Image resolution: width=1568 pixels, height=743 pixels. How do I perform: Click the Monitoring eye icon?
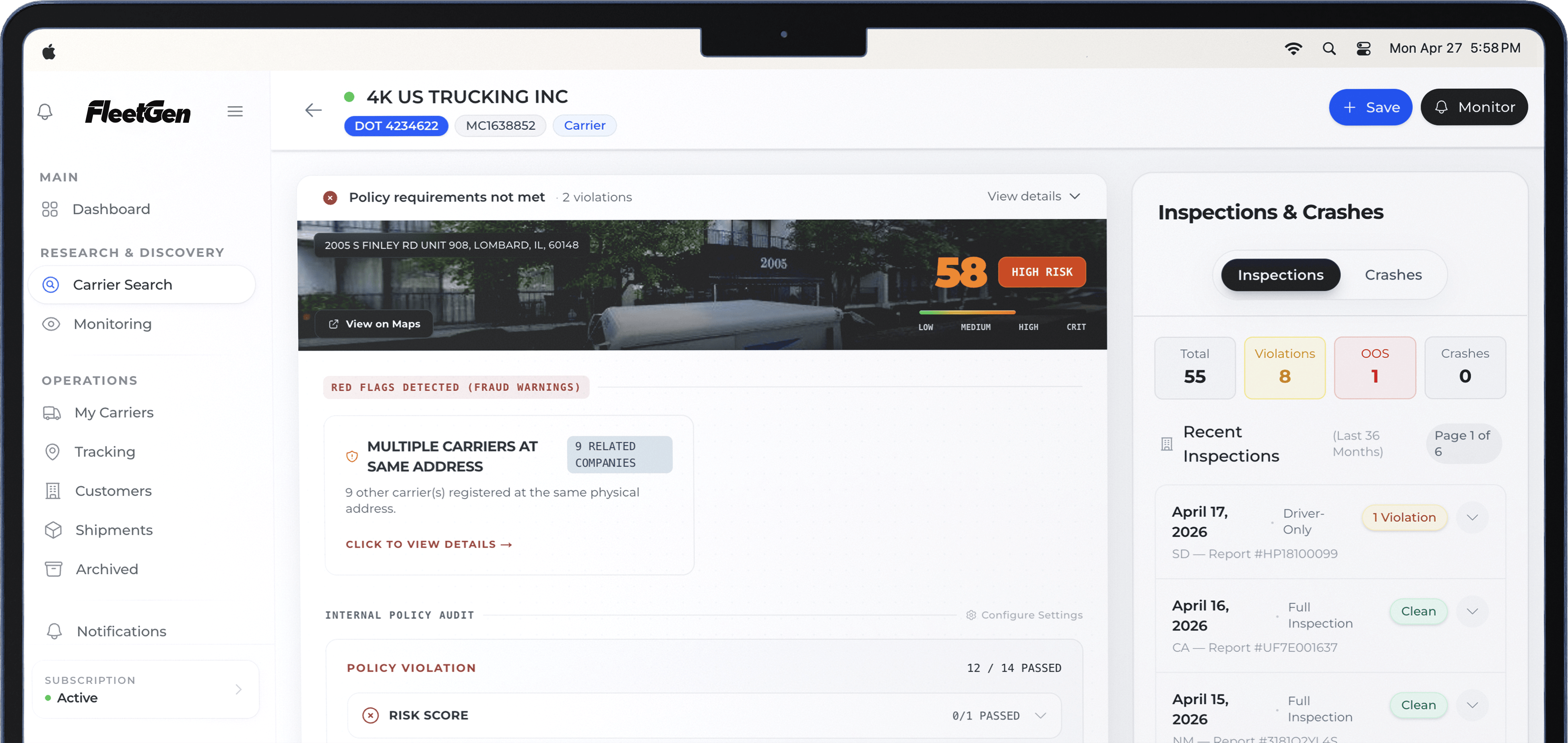pyautogui.click(x=51, y=324)
